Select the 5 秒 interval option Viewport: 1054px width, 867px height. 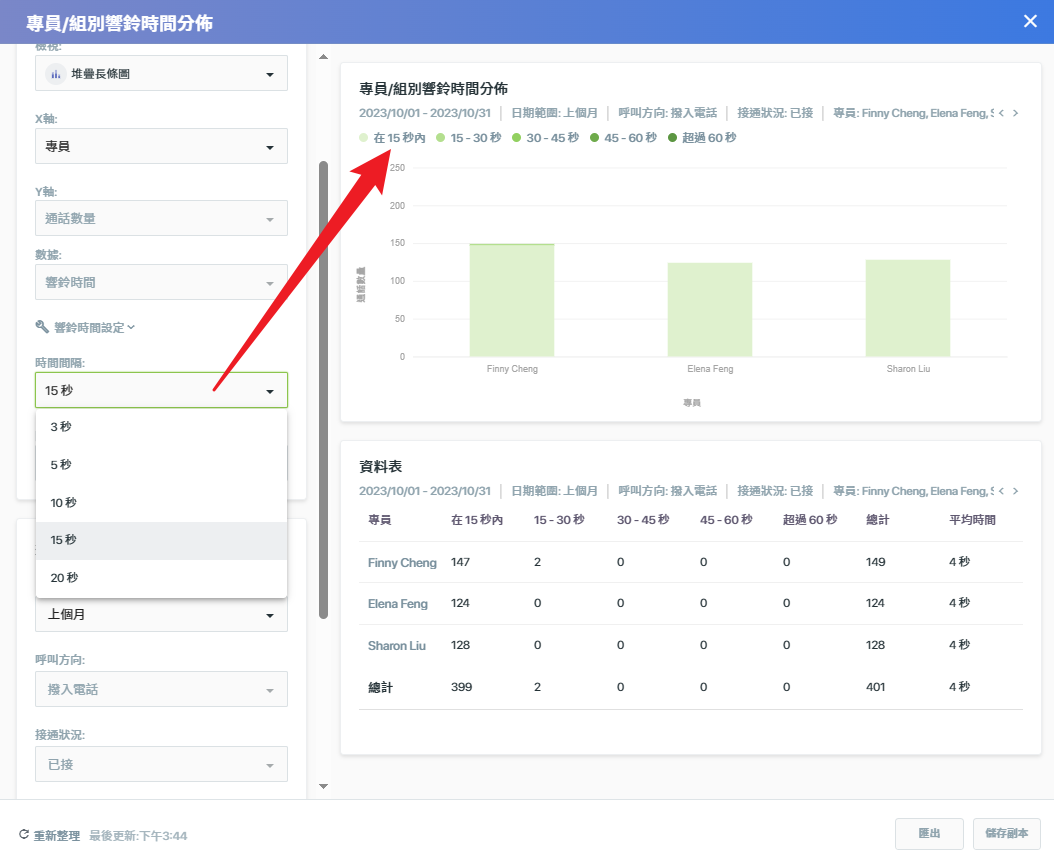pos(161,464)
